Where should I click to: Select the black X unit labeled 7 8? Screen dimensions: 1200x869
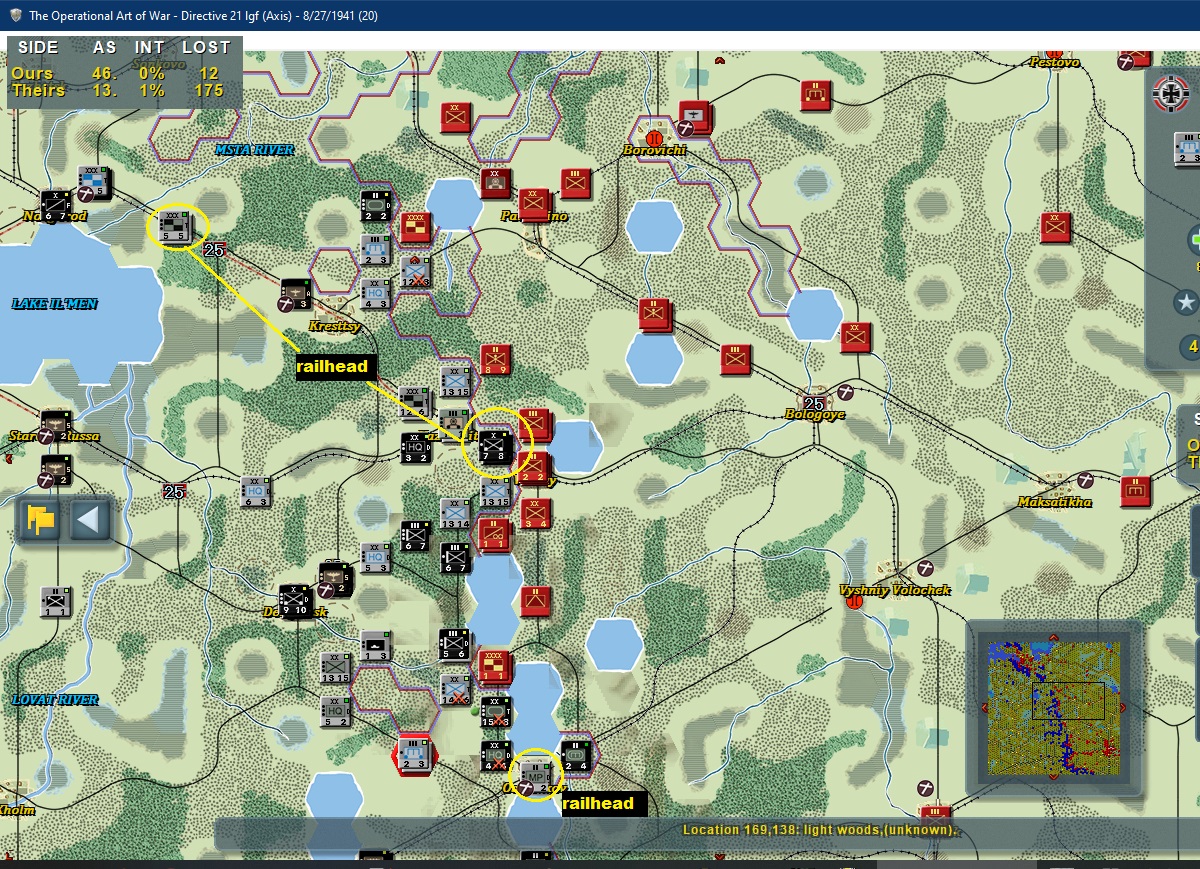[x=495, y=447]
